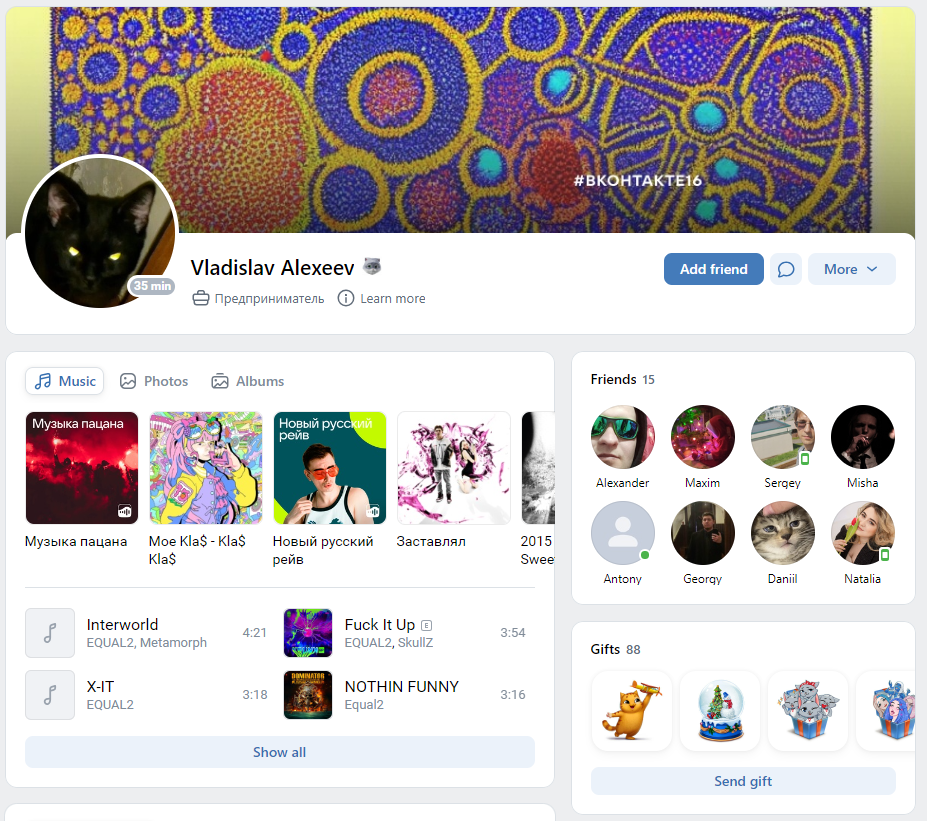This screenshot has height=821, width=927.
Task: Open Antony's default avatar icon
Action: click(623, 533)
